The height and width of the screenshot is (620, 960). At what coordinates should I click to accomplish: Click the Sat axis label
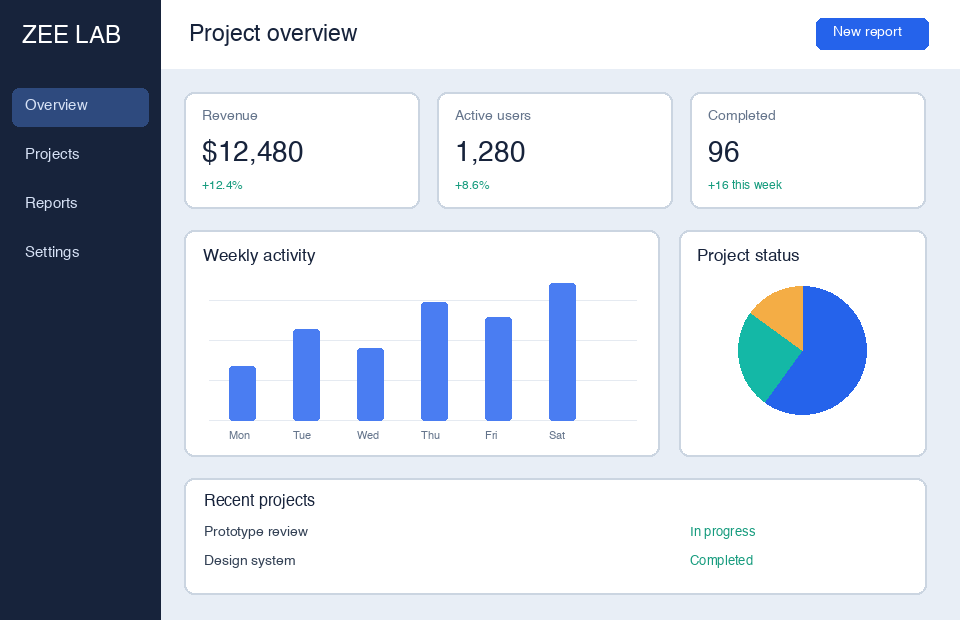coord(557,435)
